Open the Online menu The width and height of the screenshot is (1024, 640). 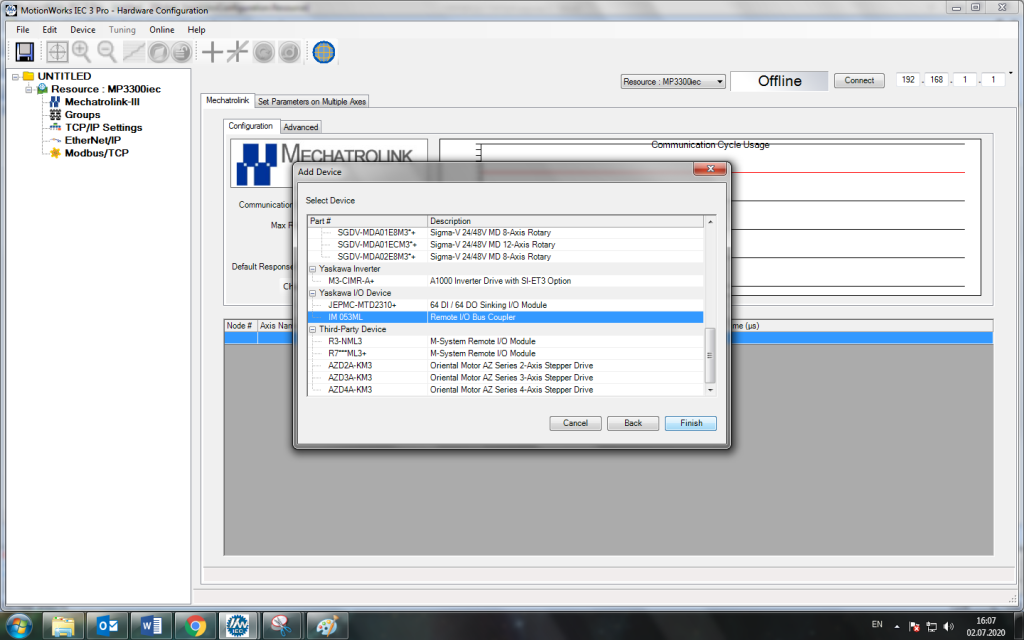point(161,29)
